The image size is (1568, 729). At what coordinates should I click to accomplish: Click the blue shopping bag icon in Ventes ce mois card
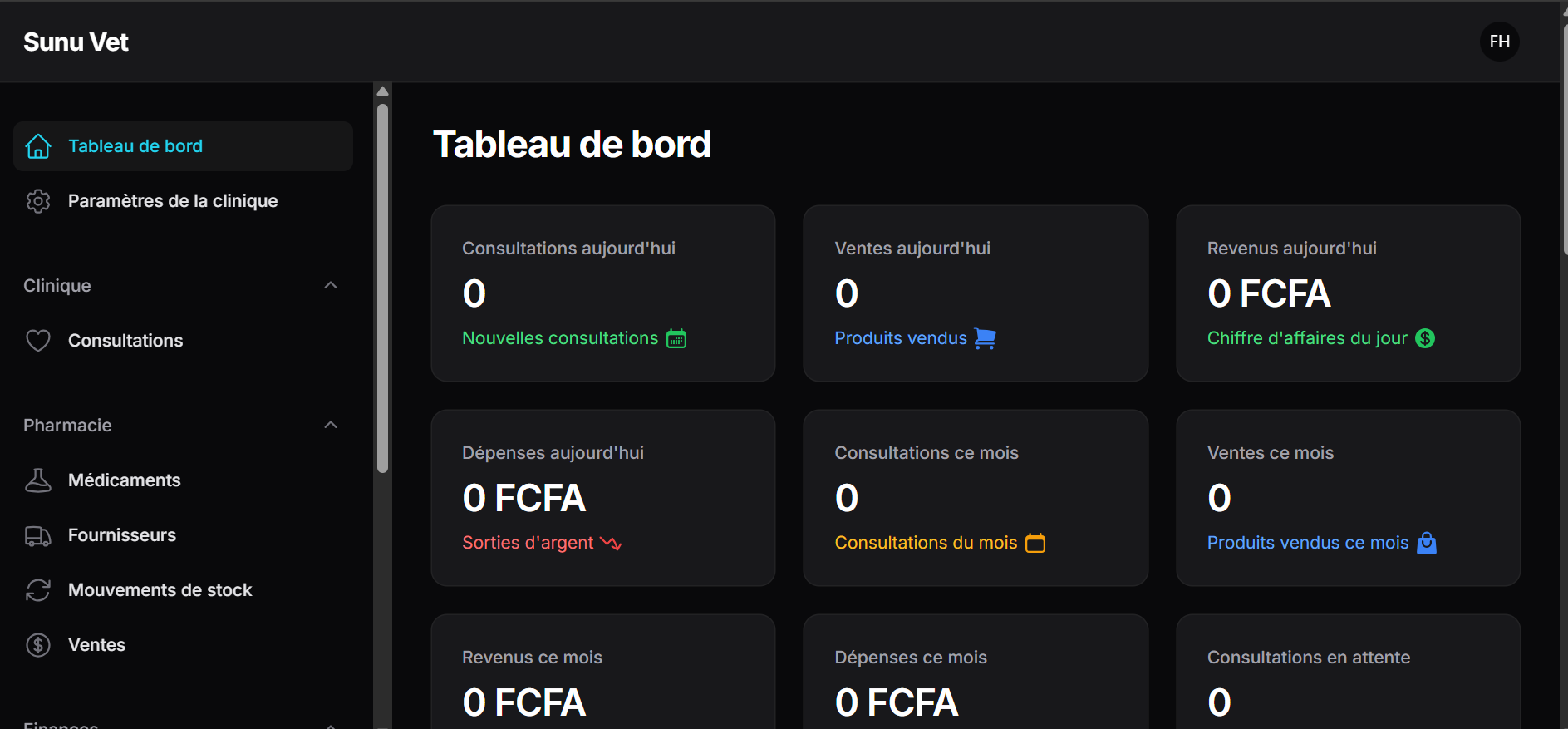click(x=1428, y=543)
